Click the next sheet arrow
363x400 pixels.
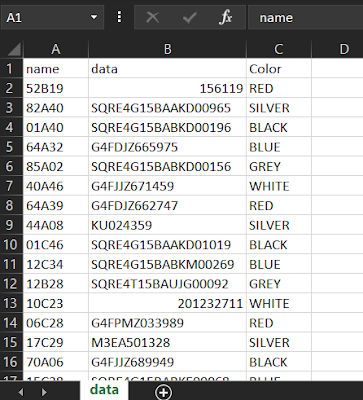pyautogui.click(x=44, y=392)
